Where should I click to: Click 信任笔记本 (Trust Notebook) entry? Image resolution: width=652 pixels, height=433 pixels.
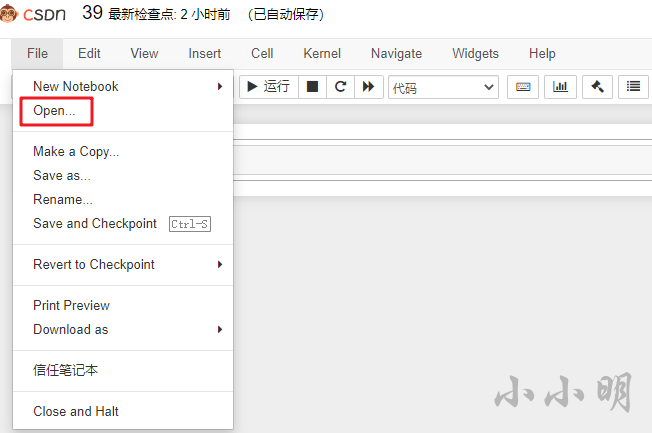pos(123,370)
